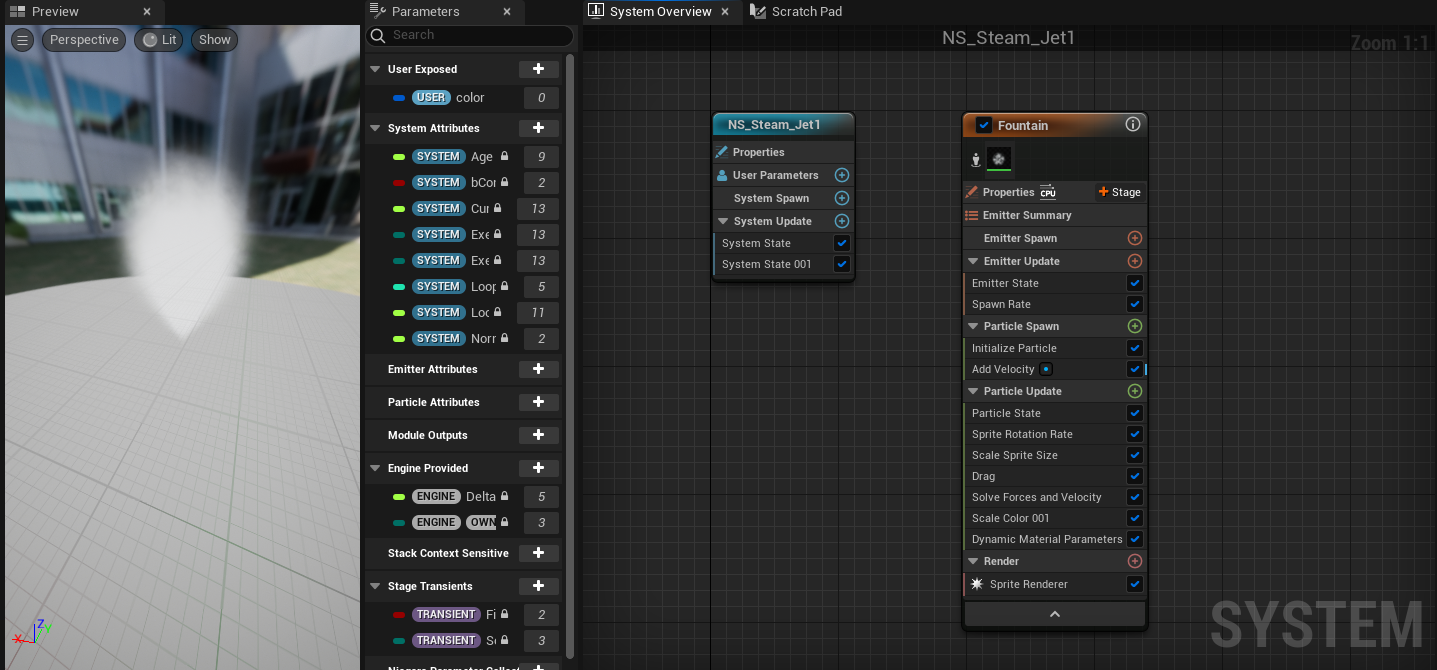Click the viewport hamburger menu icon

pyautogui.click(x=22, y=40)
